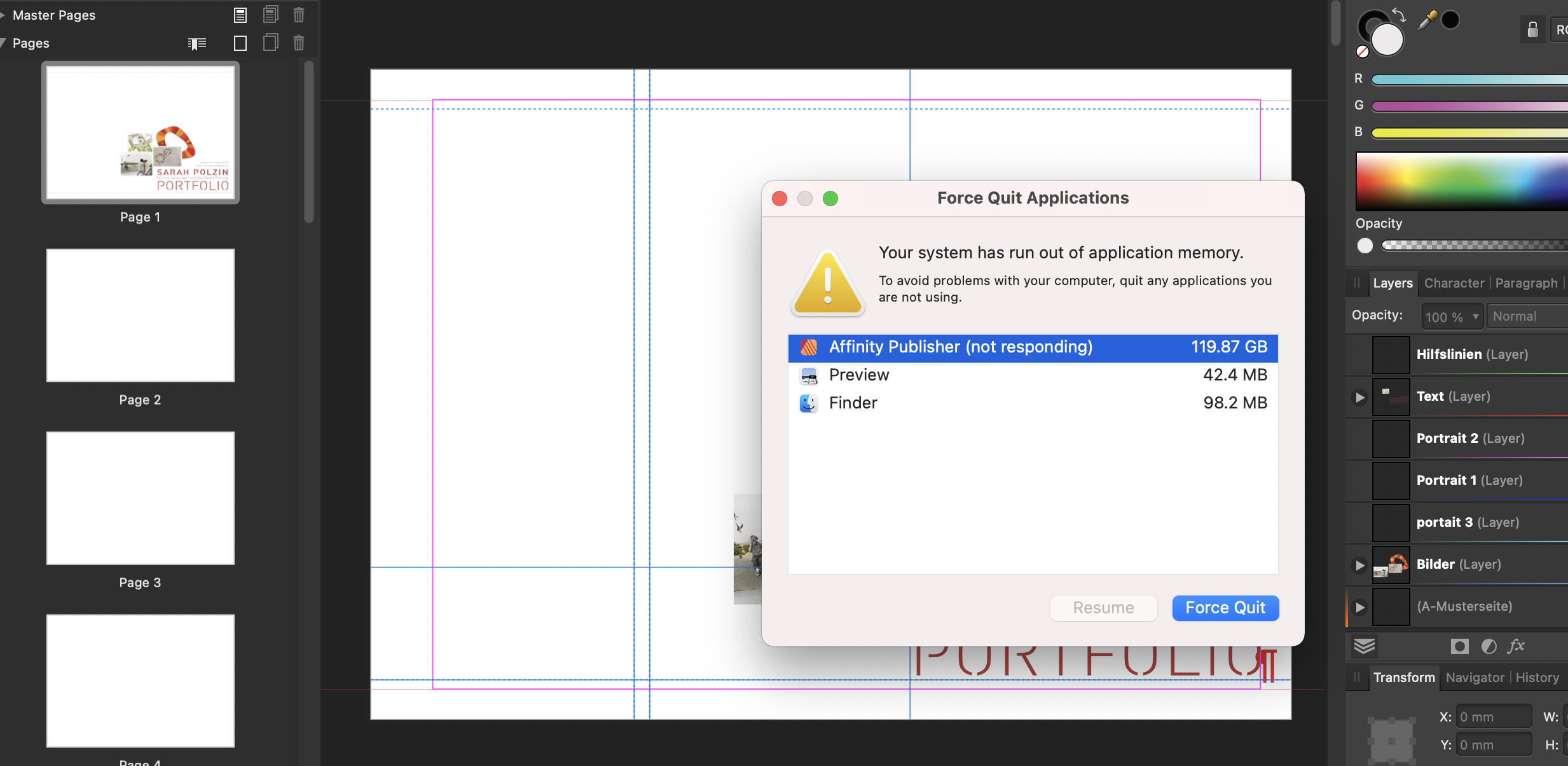Click the Preview app icon in list

coord(809,375)
